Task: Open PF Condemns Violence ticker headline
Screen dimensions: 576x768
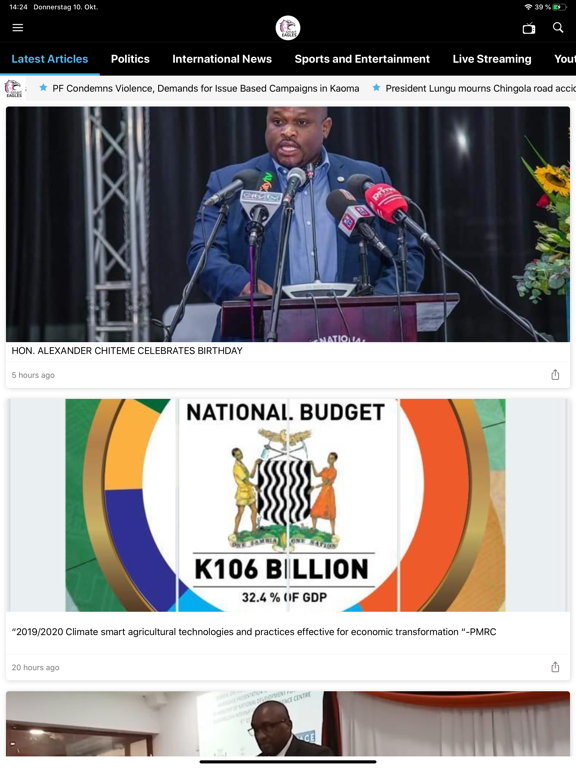Action: tap(206, 88)
